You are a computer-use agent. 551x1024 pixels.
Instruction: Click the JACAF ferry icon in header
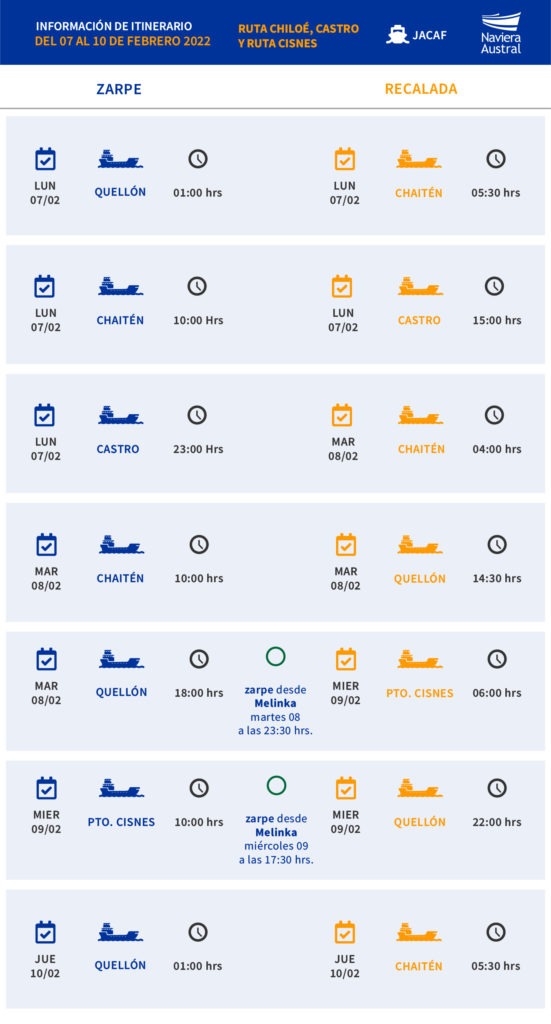coord(398,35)
